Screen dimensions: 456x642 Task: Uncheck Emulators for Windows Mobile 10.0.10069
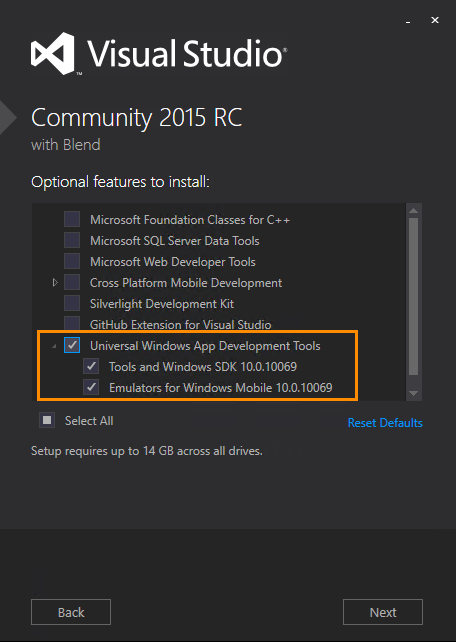click(91, 387)
